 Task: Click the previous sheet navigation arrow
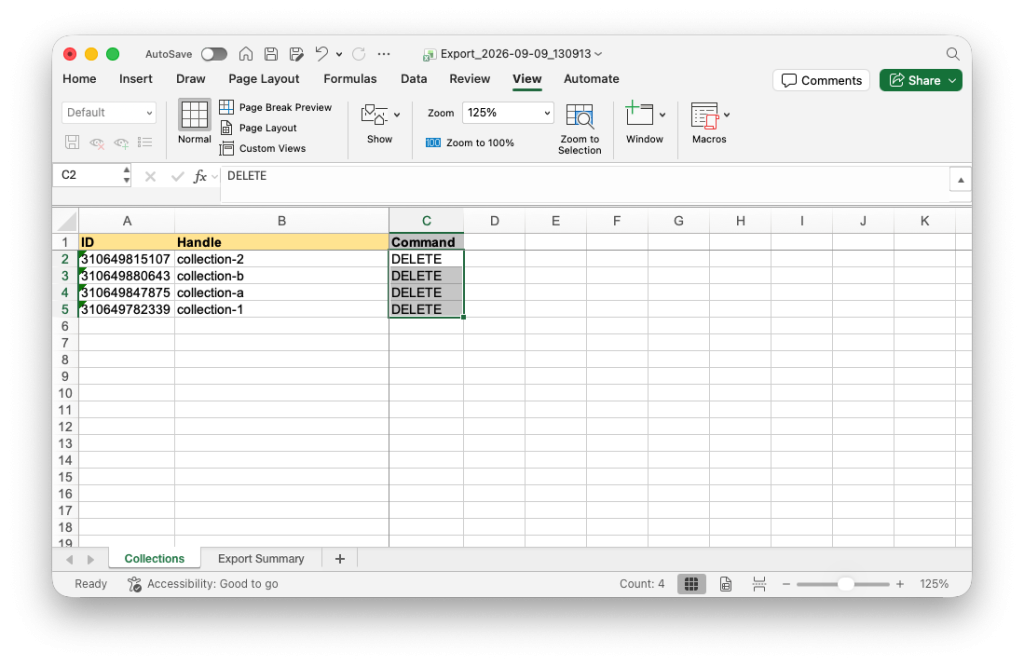click(x=69, y=560)
